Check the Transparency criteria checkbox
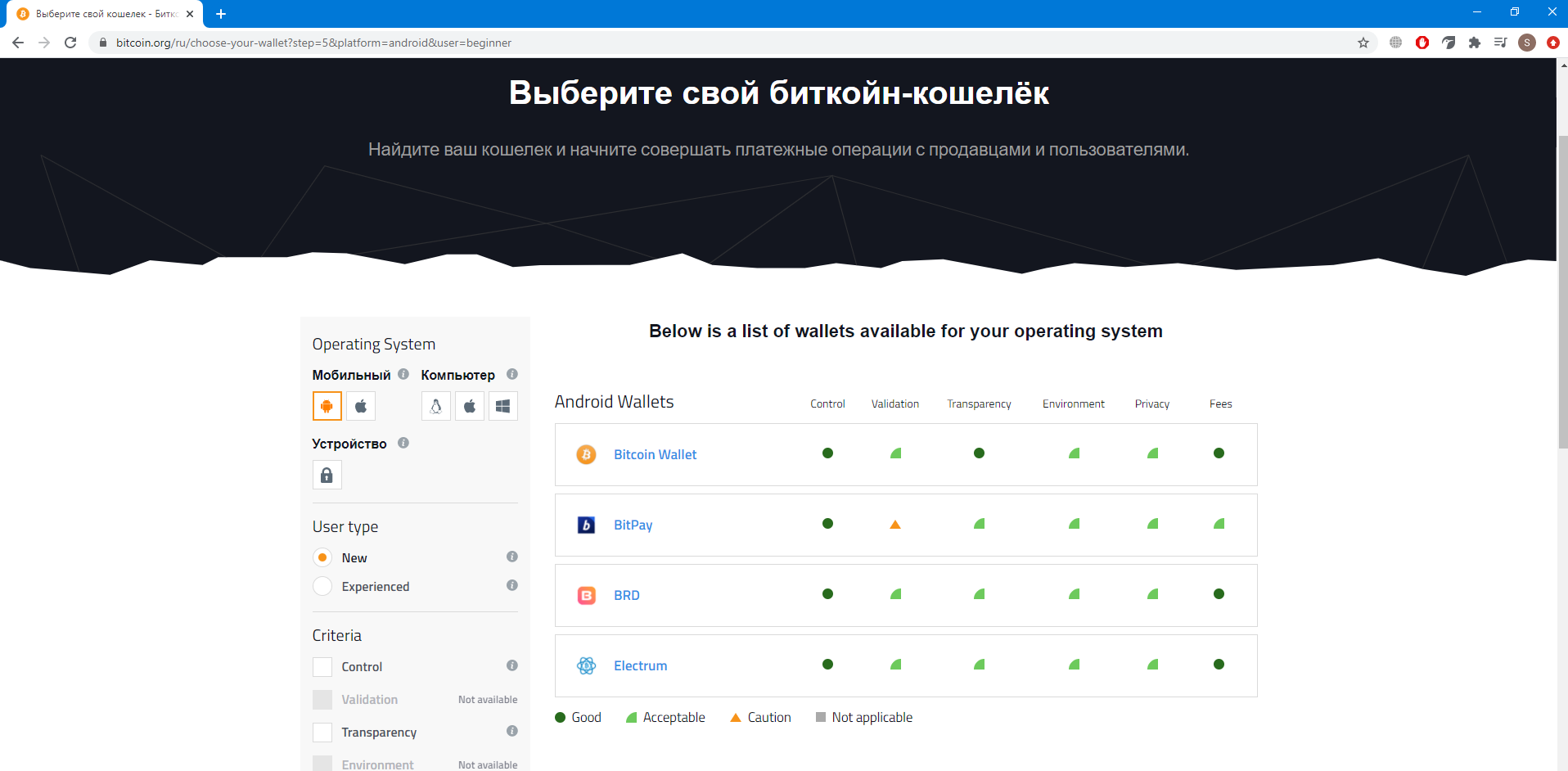Viewport: 1568px width, 771px height. coord(322,733)
